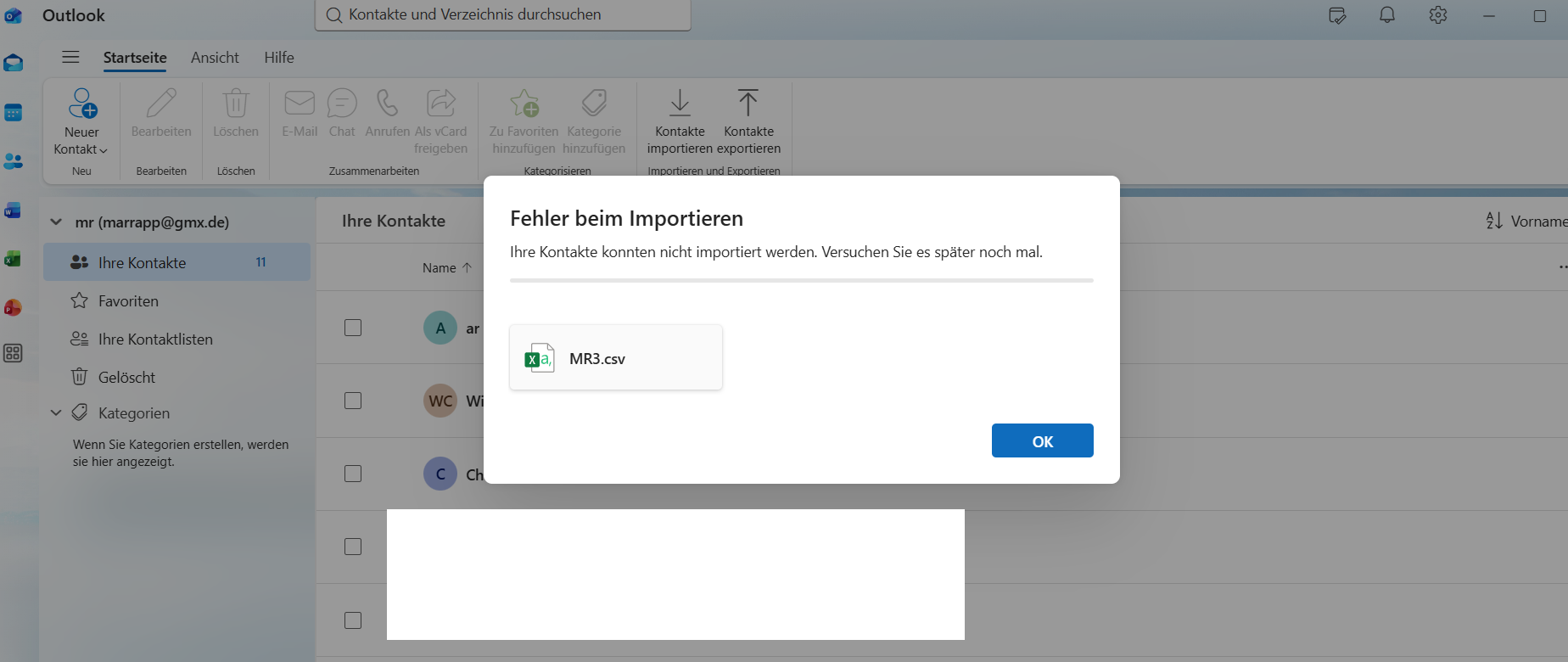Click Kontakte importieren button
This screenshot has height=662, width=1568.
coord(680,121)
